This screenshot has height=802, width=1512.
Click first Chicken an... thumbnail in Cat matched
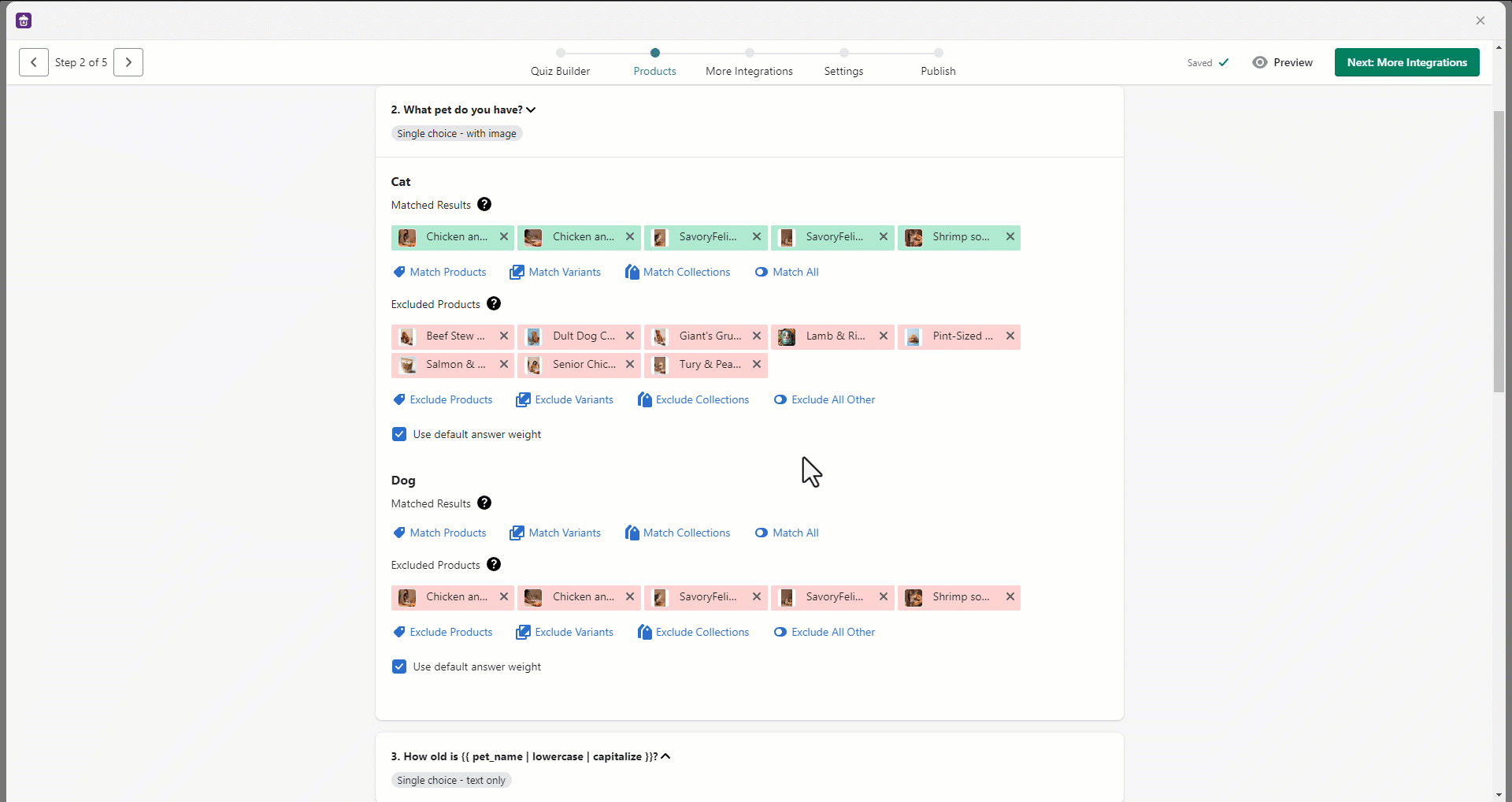point(407,237)
